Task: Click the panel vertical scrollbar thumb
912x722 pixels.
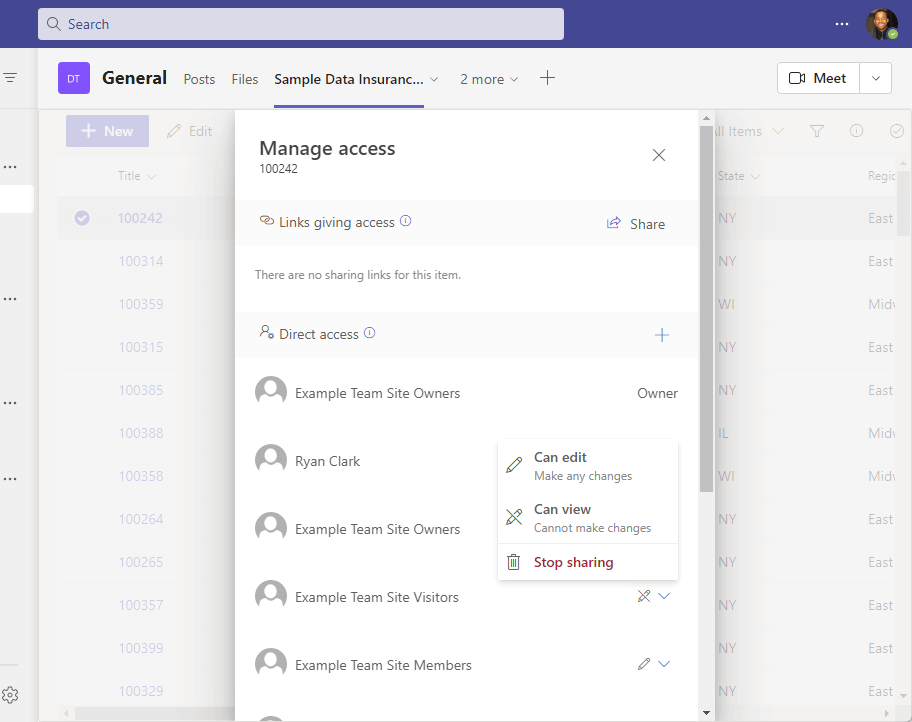Action: 706,308
